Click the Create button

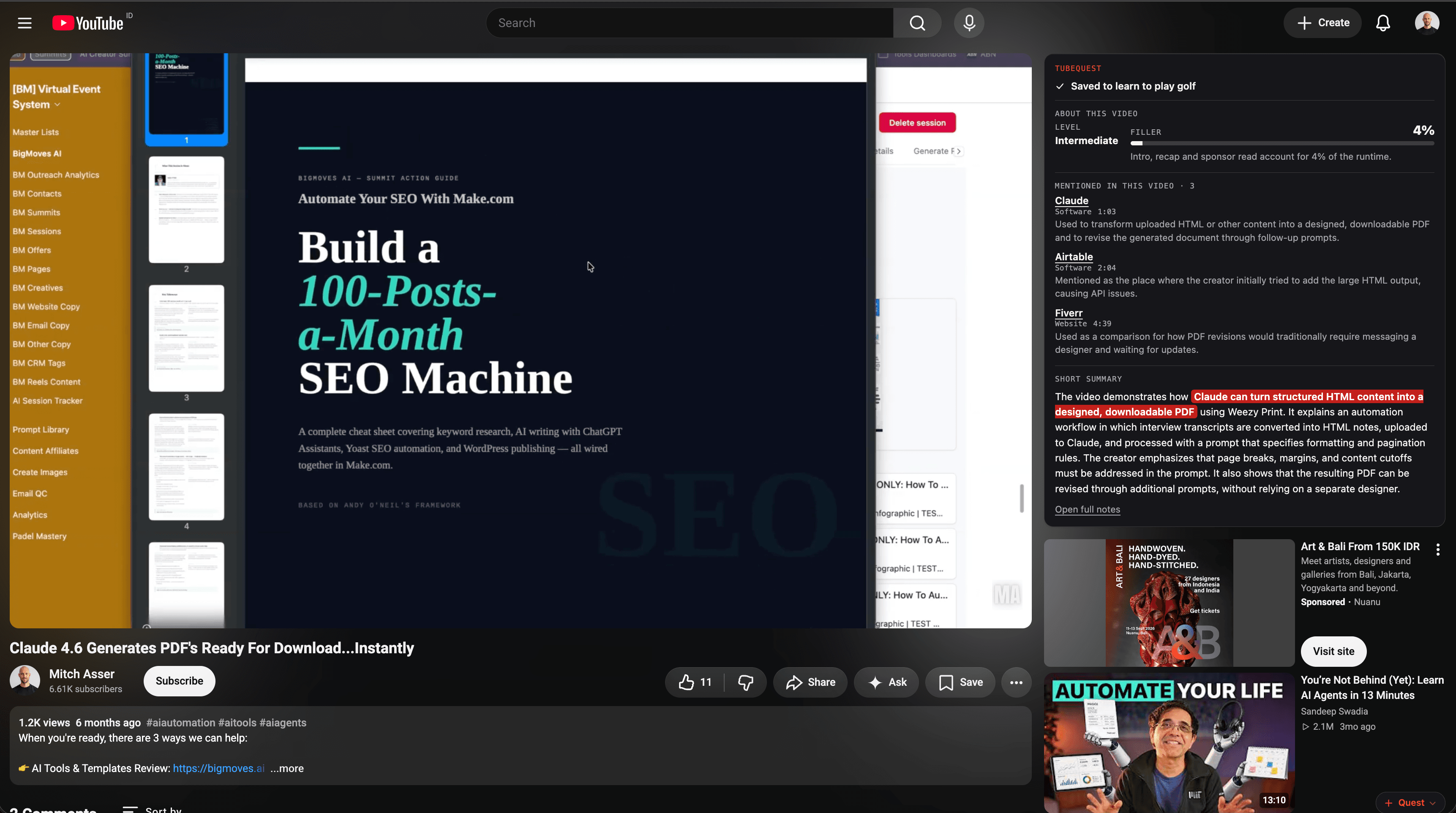coord(1322,23)
